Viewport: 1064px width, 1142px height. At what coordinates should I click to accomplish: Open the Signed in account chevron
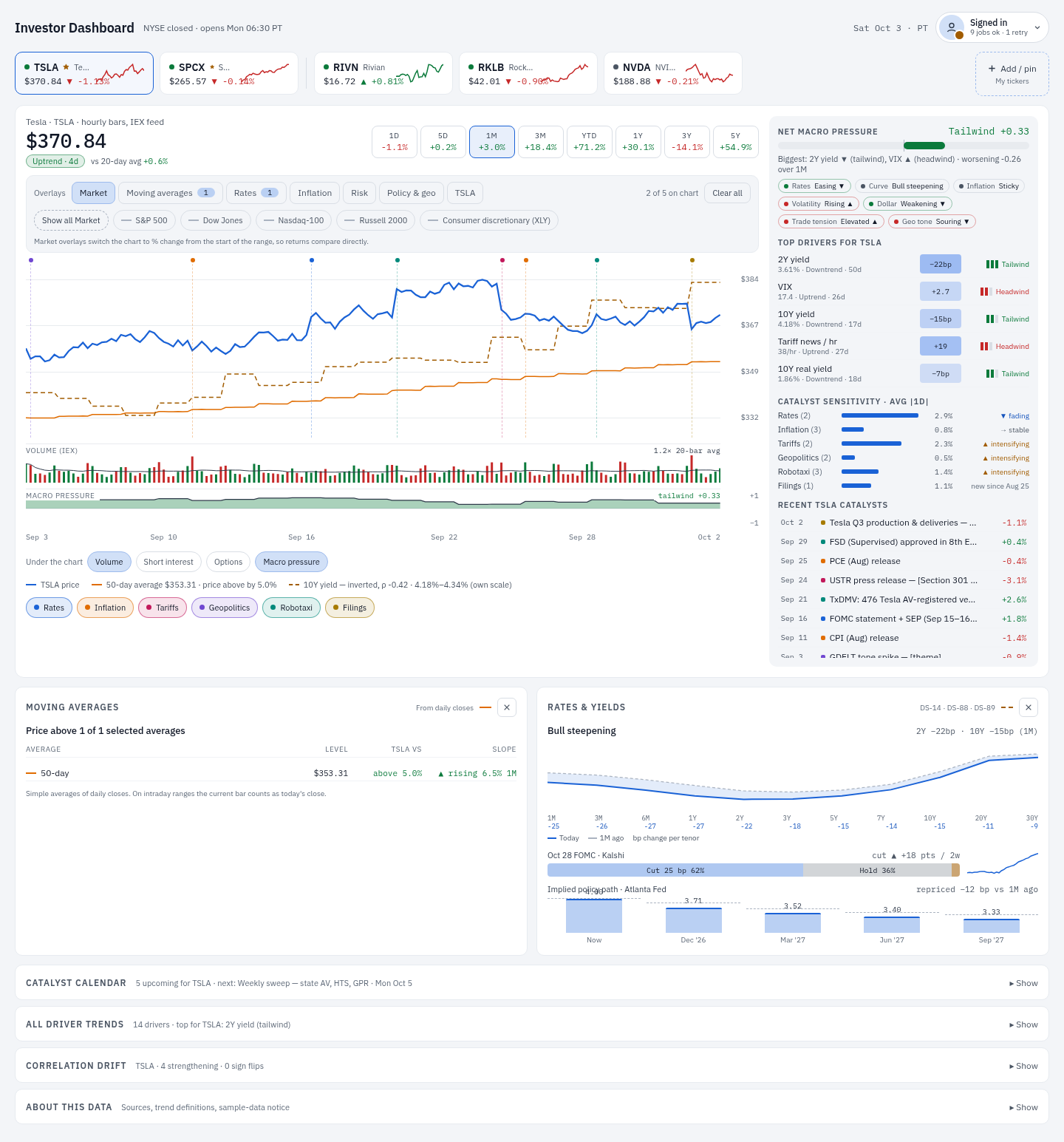click(x=1037, y=28)
